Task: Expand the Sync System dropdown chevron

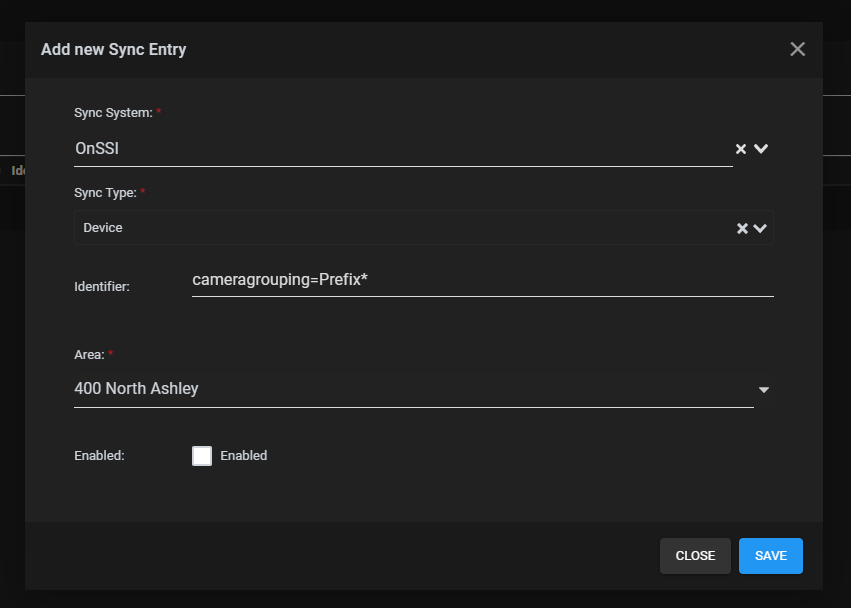Action: [x=761, y=149]
